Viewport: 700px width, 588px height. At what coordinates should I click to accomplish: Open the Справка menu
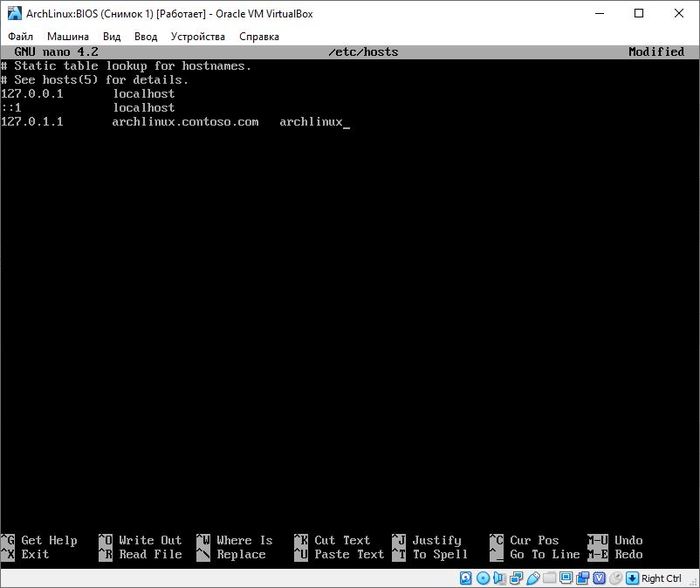259,37
